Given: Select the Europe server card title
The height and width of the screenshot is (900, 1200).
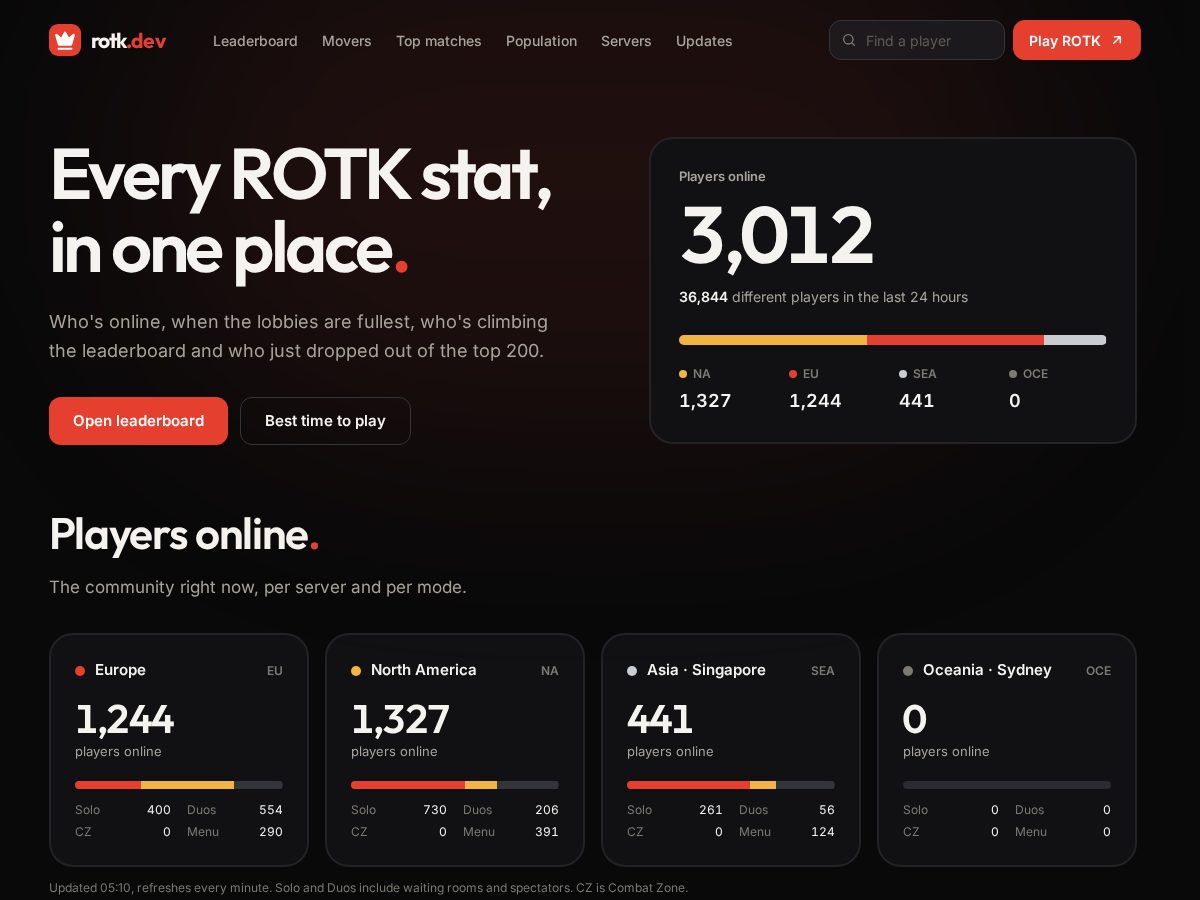Looking at the screenshot, I should point(120,670).
